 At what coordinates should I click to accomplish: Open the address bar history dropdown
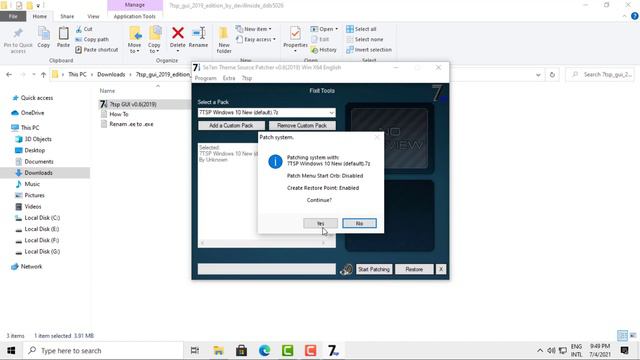pyautogui.click(x=538, y=75)
